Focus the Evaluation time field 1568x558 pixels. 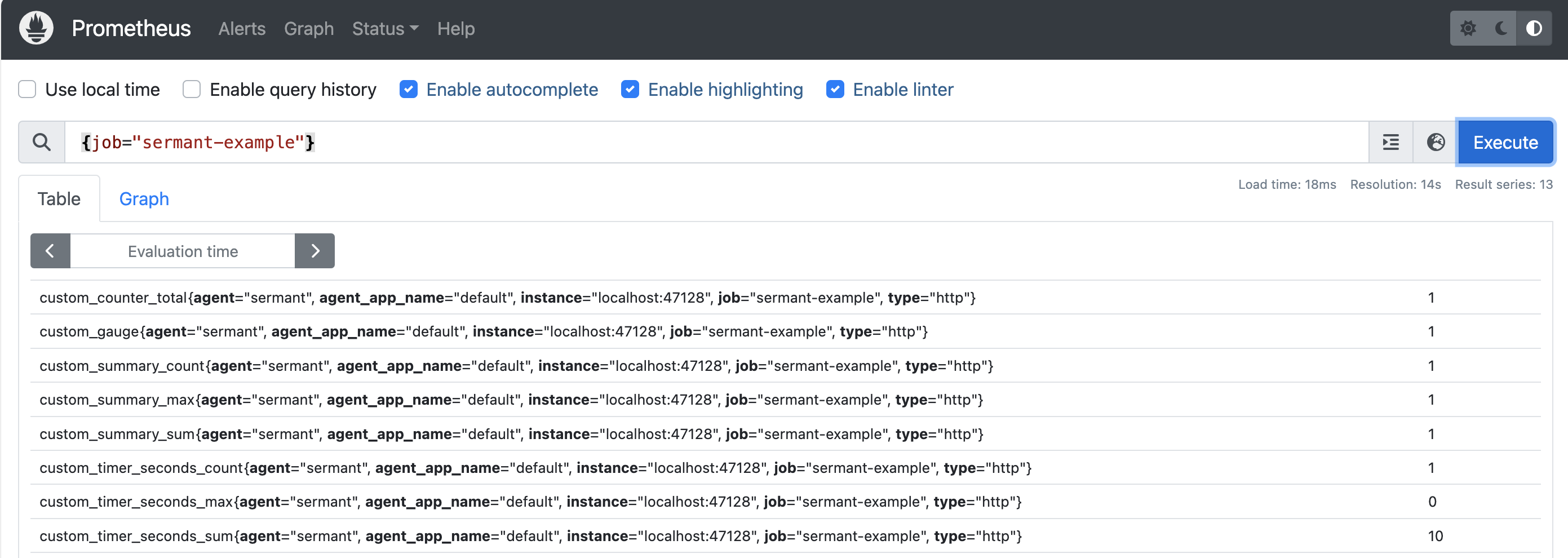click(x=183, y=251)
